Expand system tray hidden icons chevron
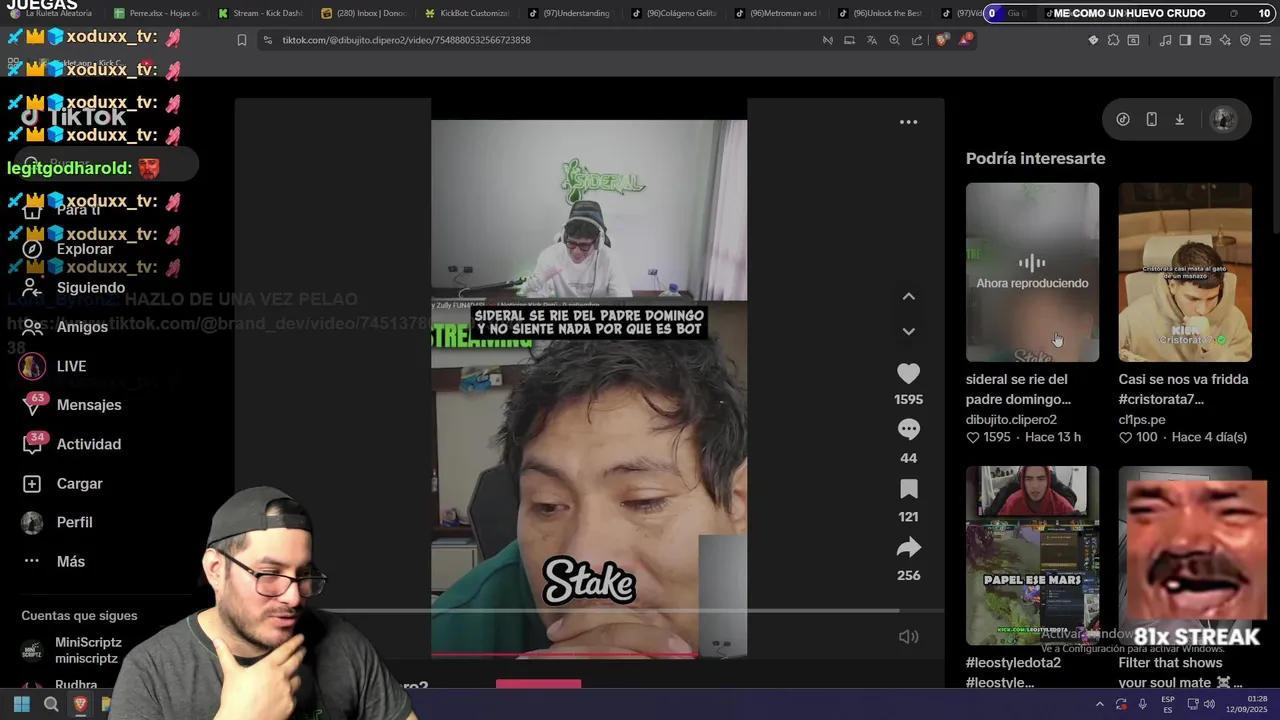This screenshot has width=1280, height=720. click(1099, 704)
